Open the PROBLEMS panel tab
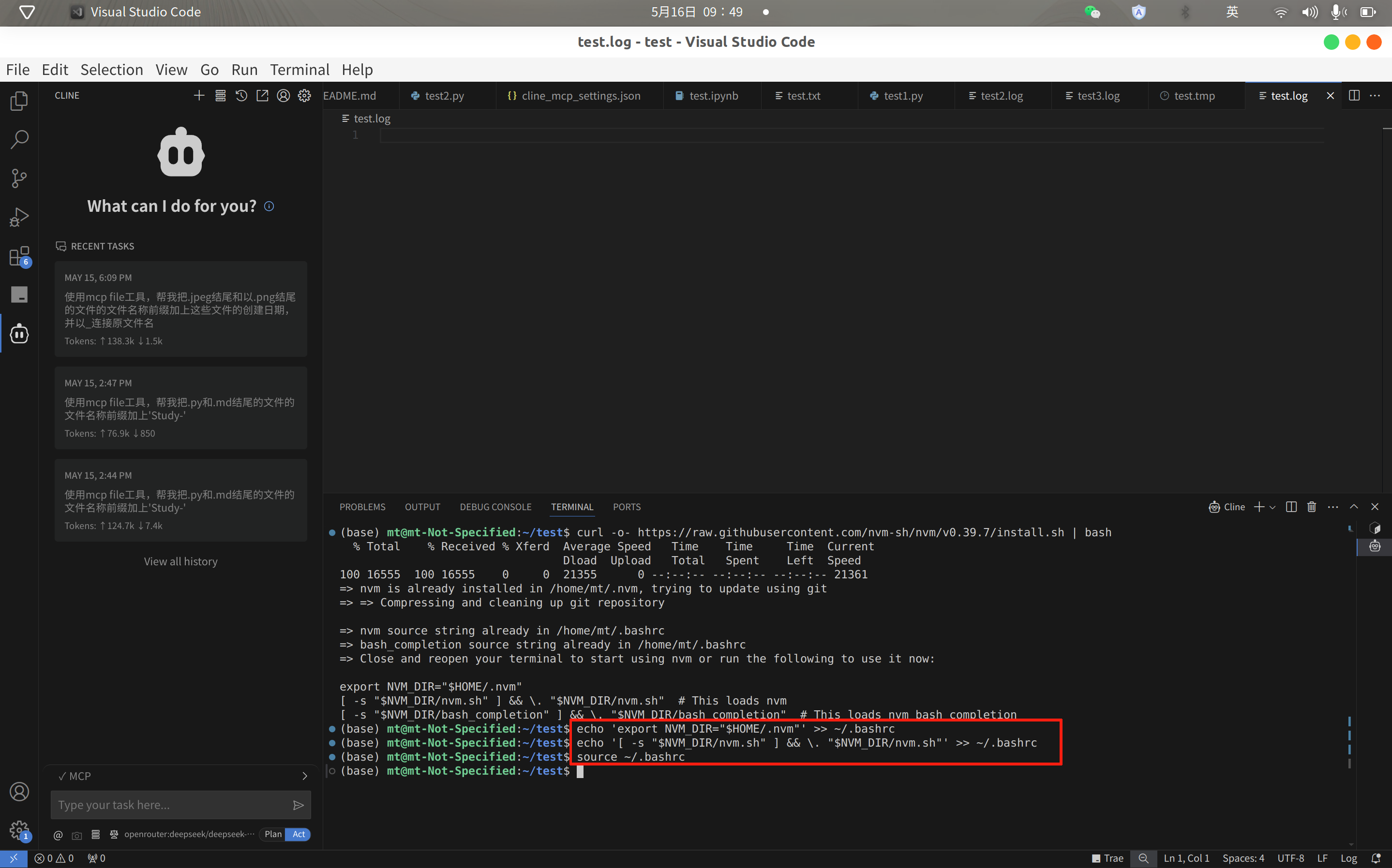 click(x=362, y=507)
